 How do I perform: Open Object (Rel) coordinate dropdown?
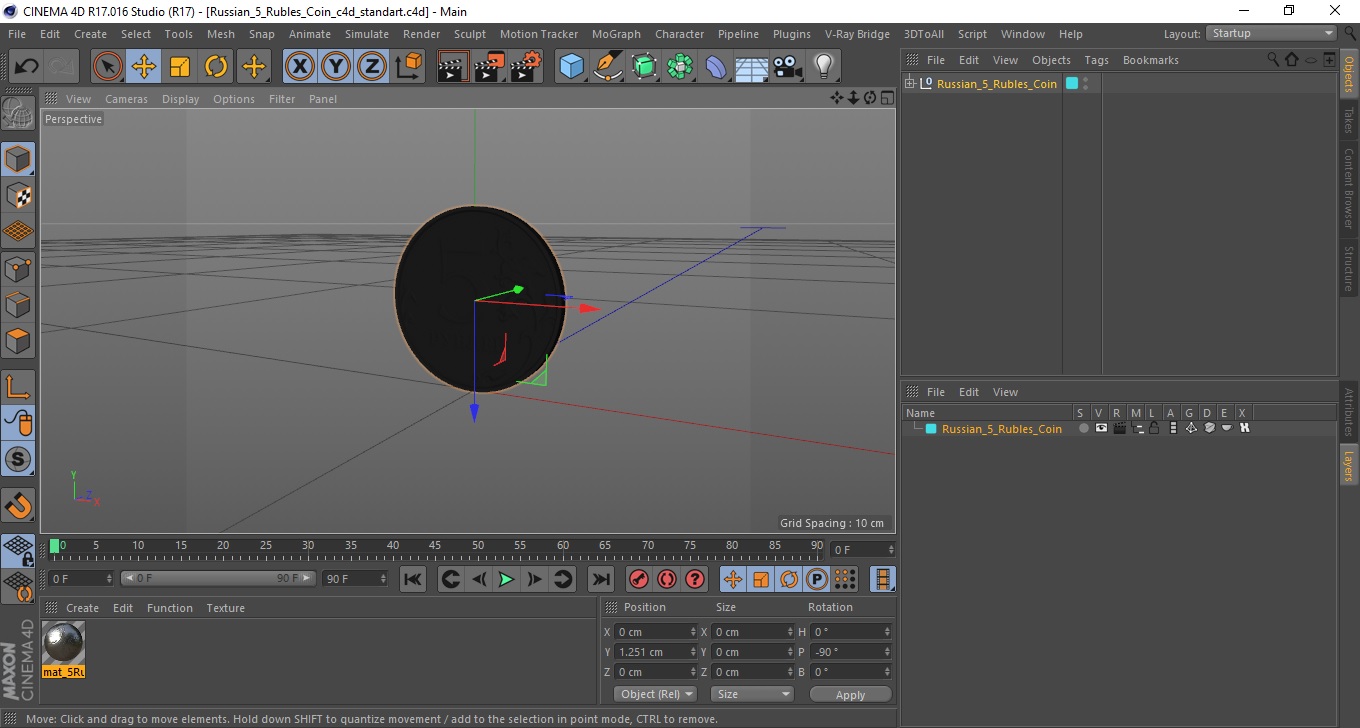(x=655, y=694)
